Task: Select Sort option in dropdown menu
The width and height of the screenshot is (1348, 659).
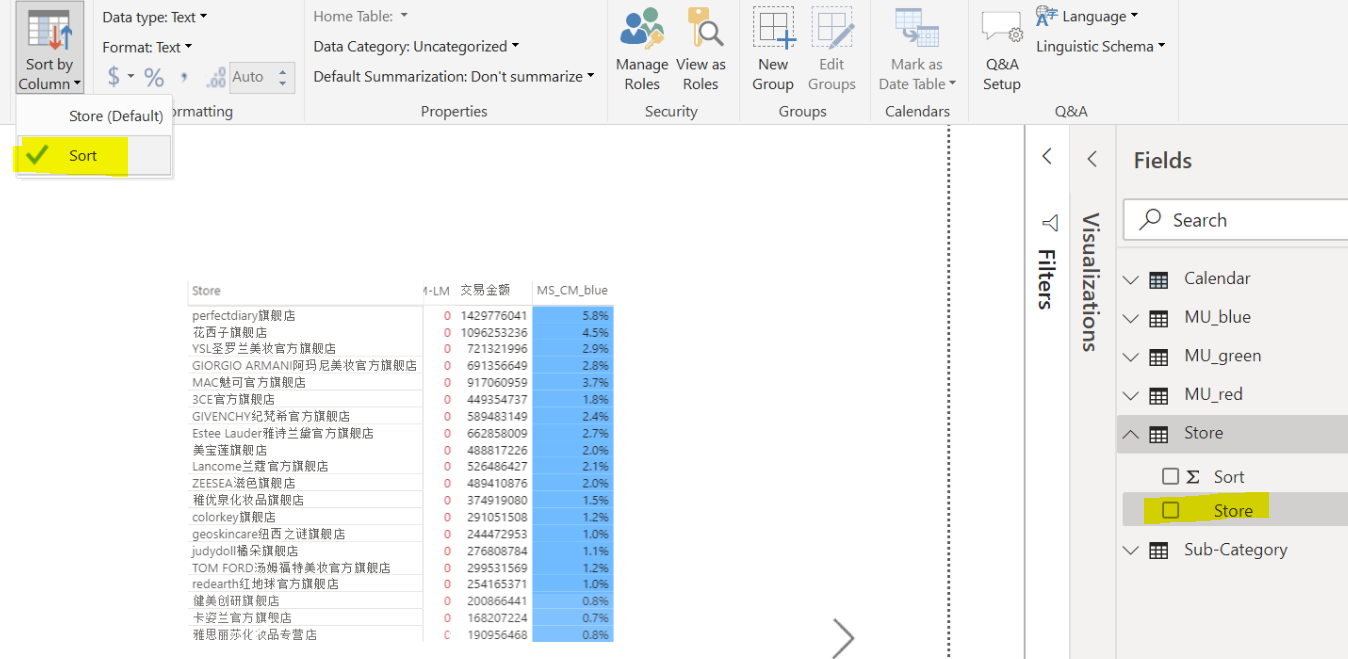Action: (95, 155)
